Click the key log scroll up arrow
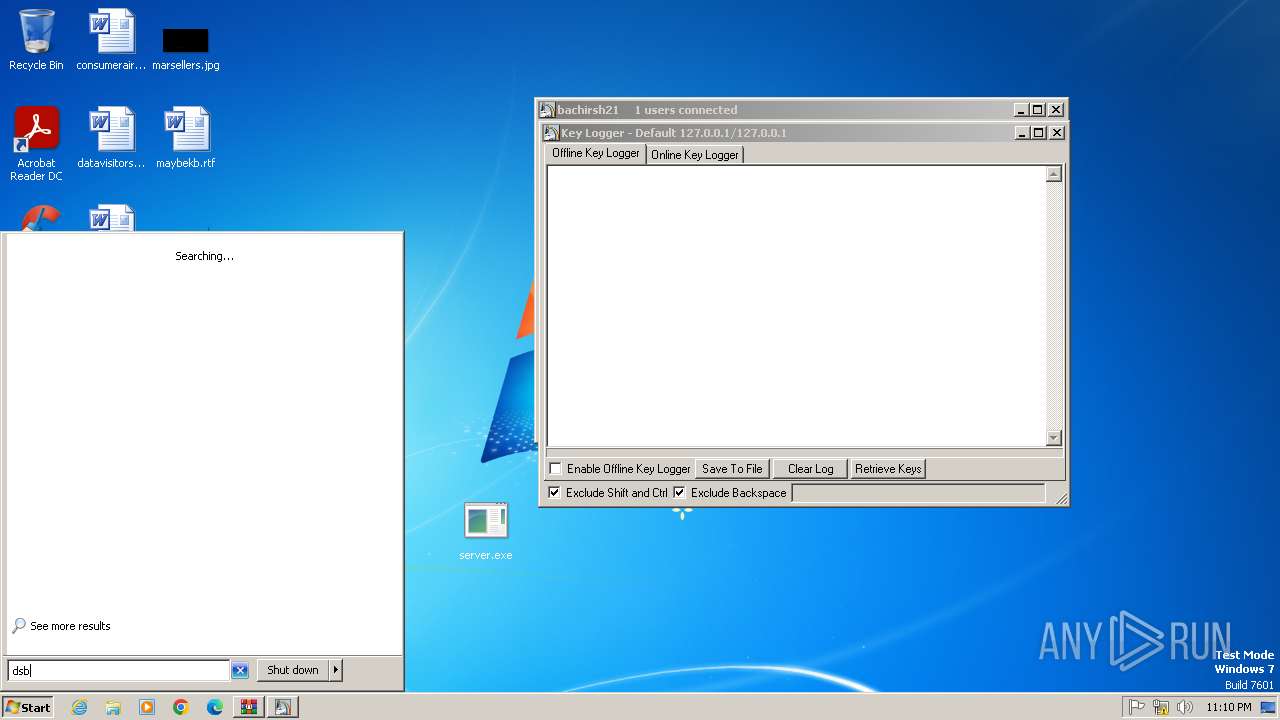 1053,174
